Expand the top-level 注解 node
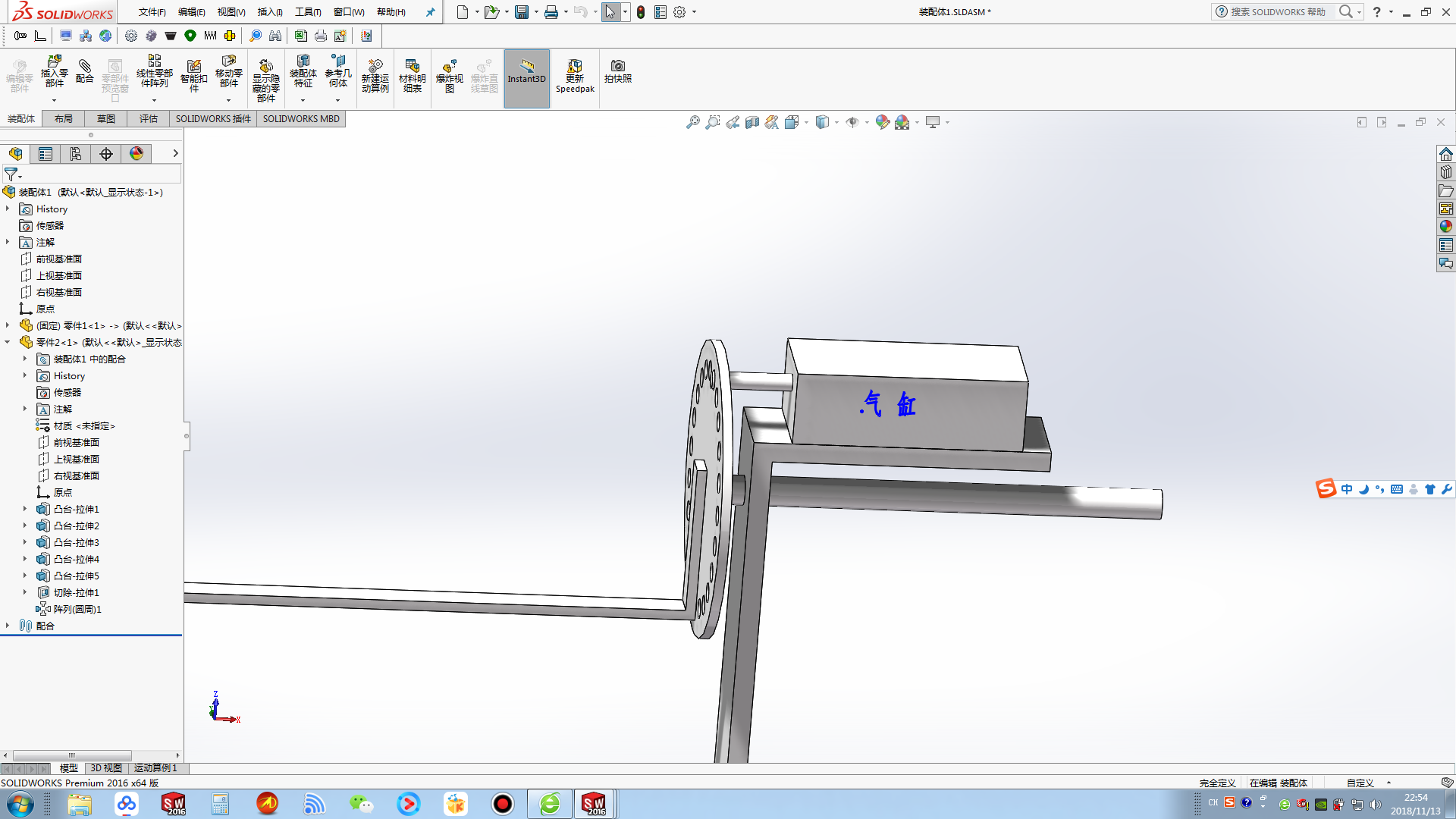 tap(8, 242)
